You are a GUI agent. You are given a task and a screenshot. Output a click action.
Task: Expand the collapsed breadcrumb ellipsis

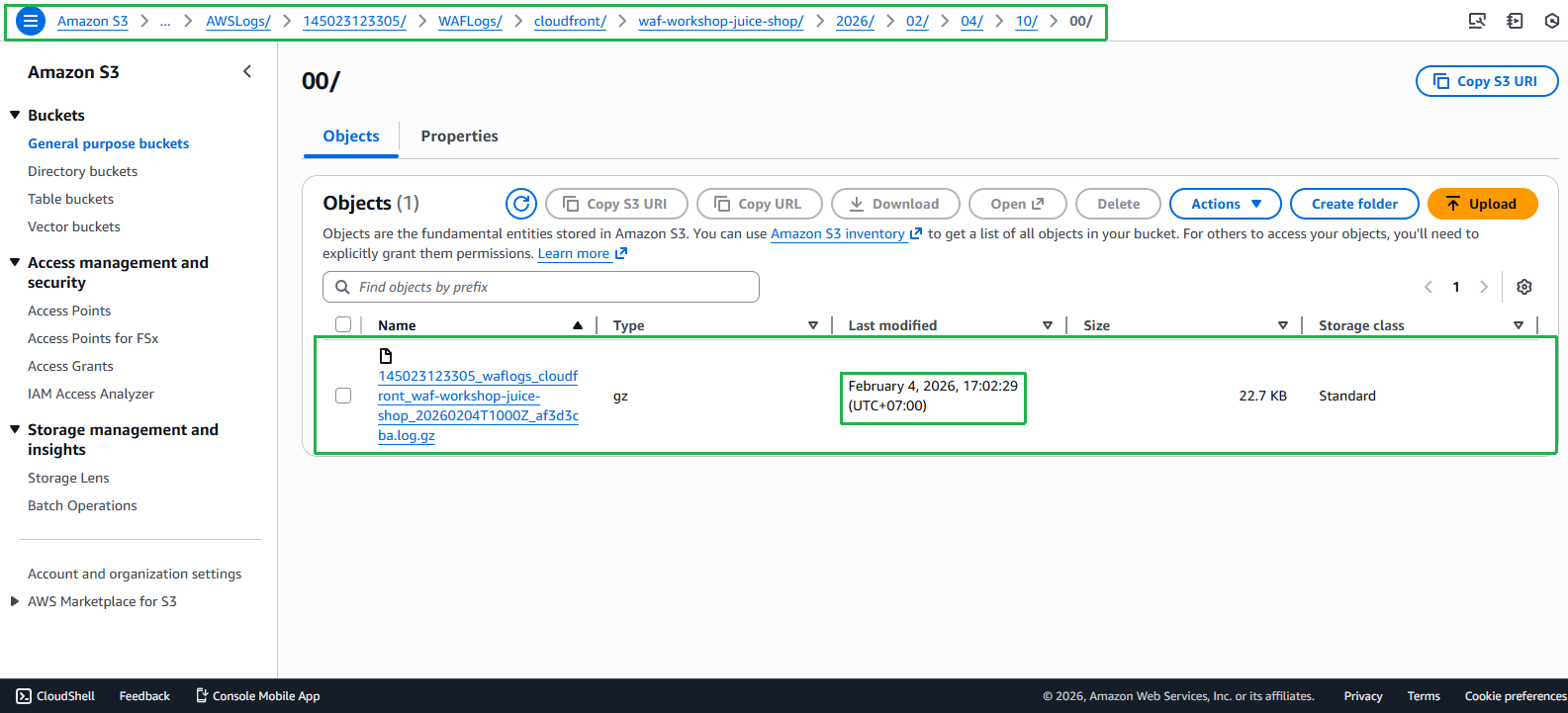click(x=165, y=21)
